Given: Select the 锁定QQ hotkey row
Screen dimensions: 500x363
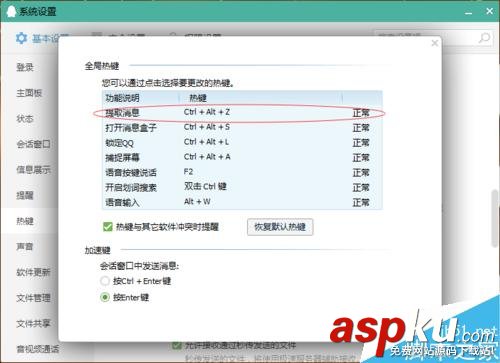Looking at the screenshot, I should (x=242, y=143).
